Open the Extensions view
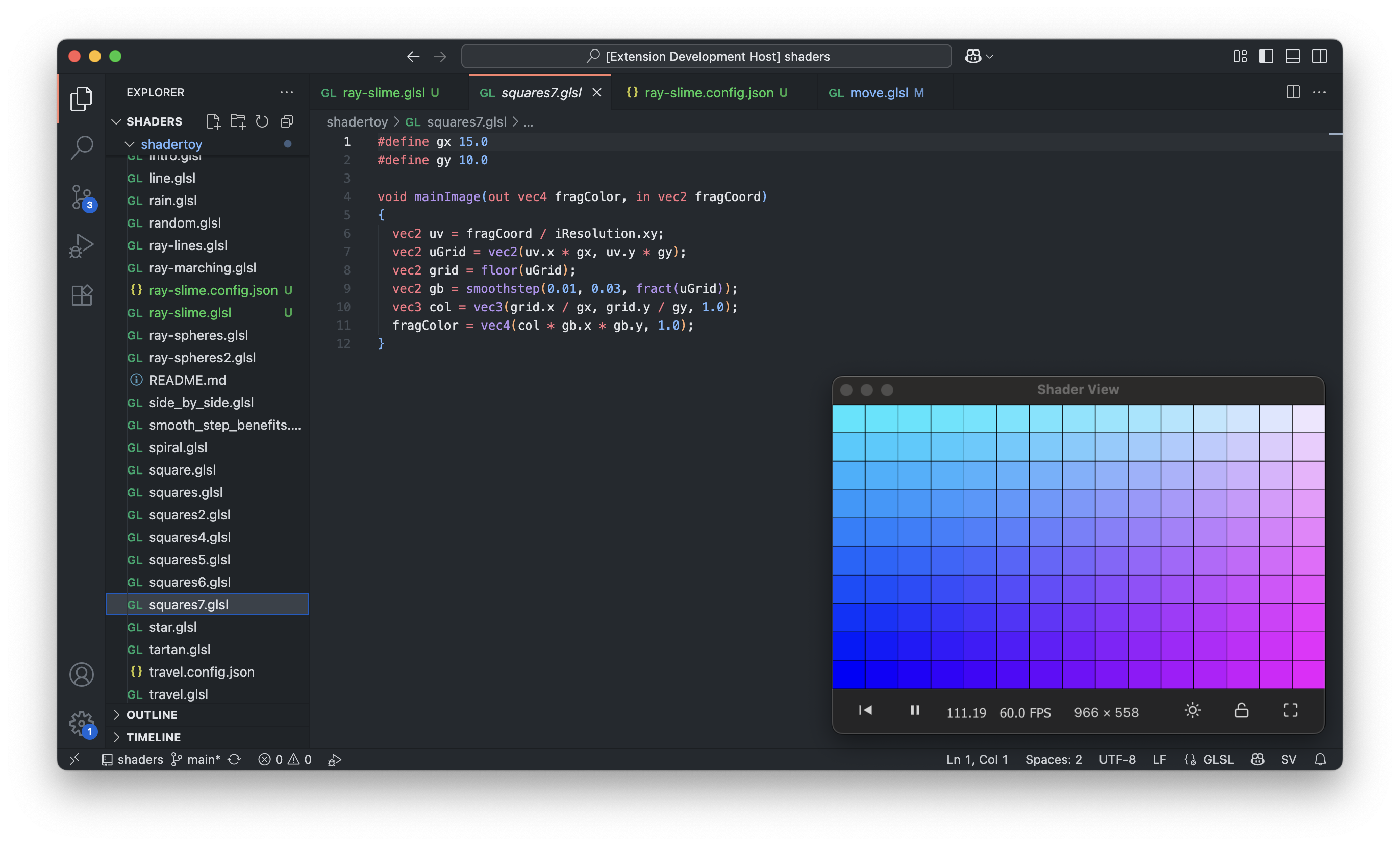The width and height of the screenshot is (1400, 846). pyautogui.click(x=82, y=295)
